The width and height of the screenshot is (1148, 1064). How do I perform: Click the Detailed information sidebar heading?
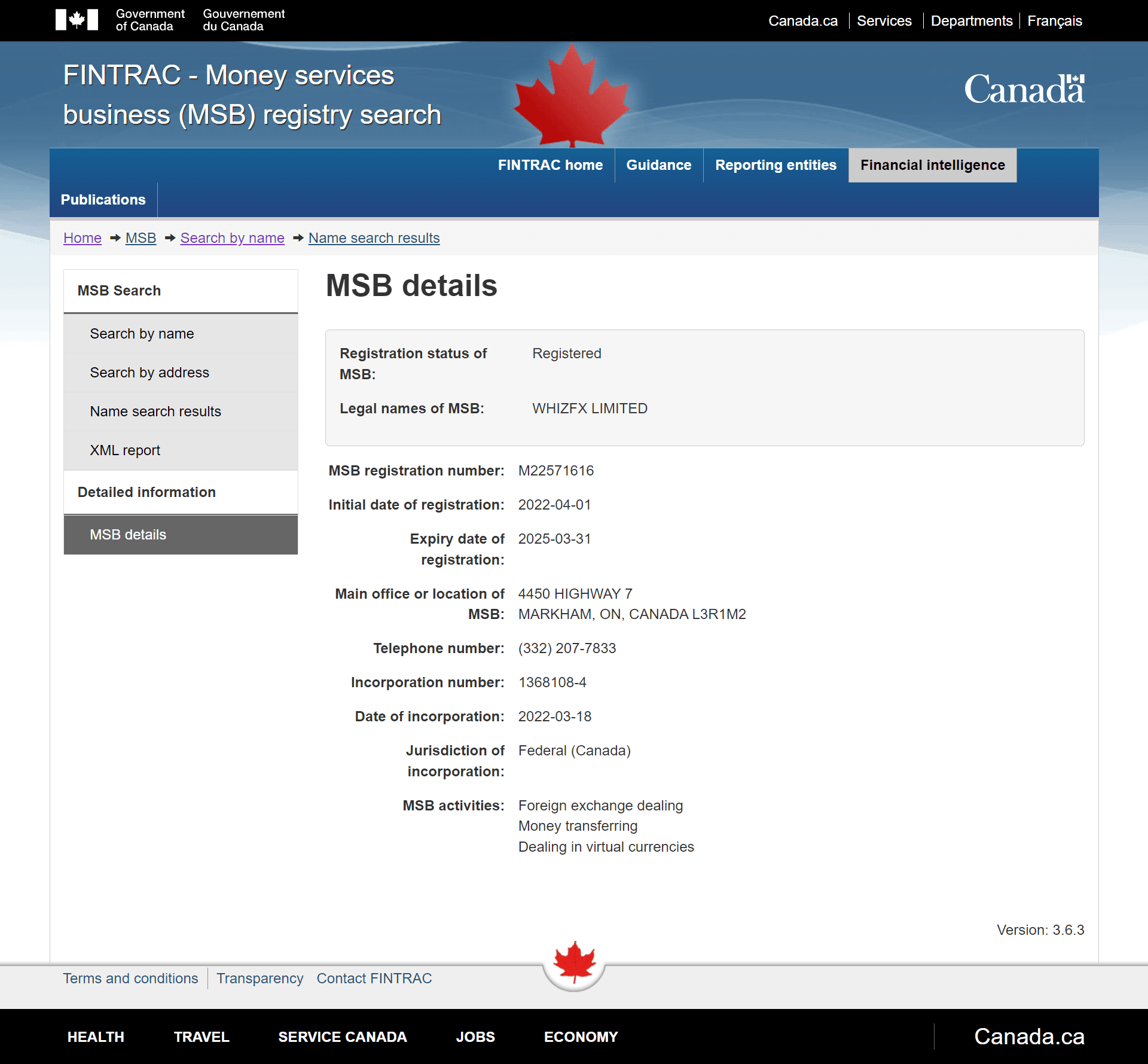146,492
